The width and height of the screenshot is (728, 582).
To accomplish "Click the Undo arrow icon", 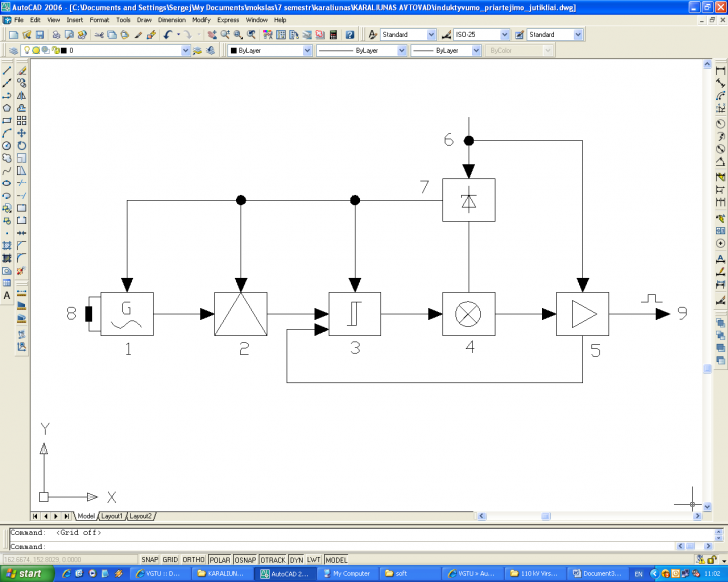I will coord(168,35).
